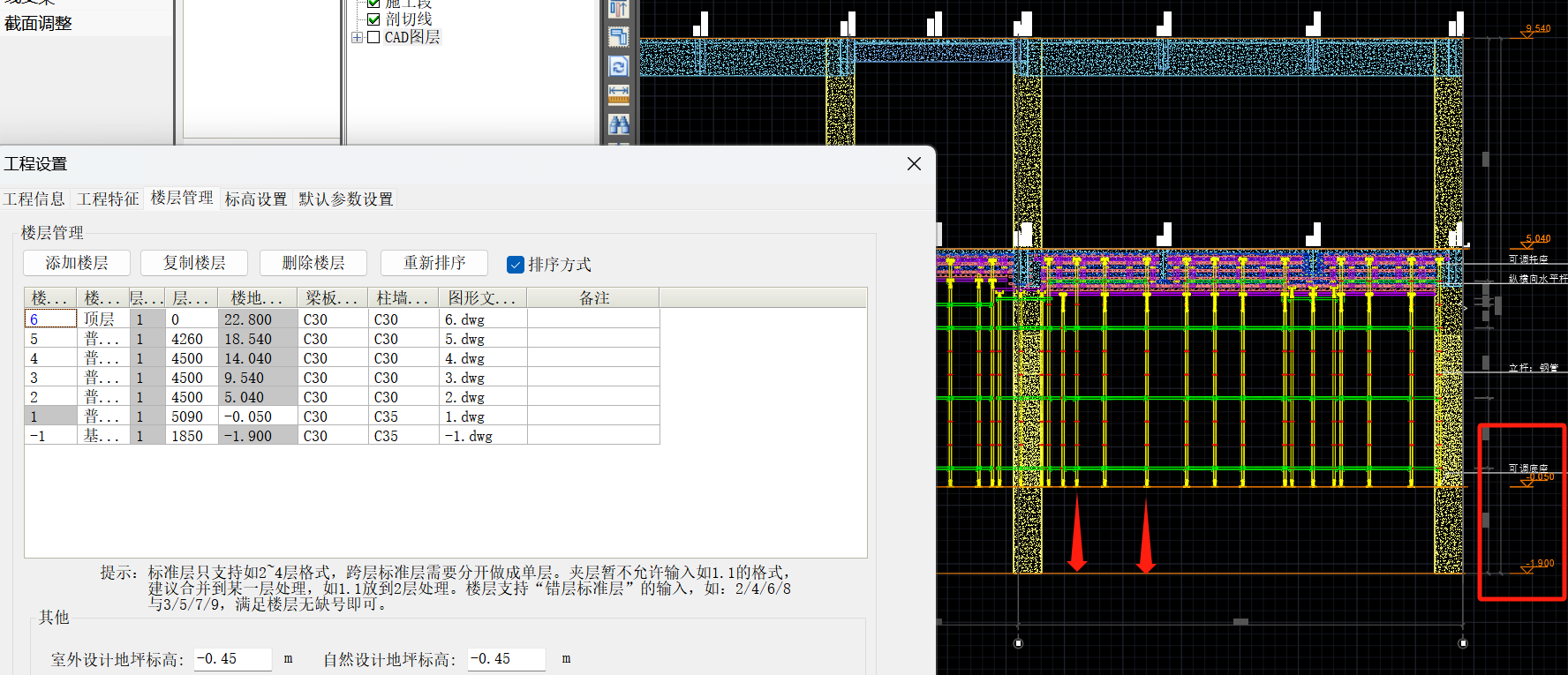Click the 室外设计地坪标高 input field
Screen dimensions: 1568x675
tap(232, 659)
